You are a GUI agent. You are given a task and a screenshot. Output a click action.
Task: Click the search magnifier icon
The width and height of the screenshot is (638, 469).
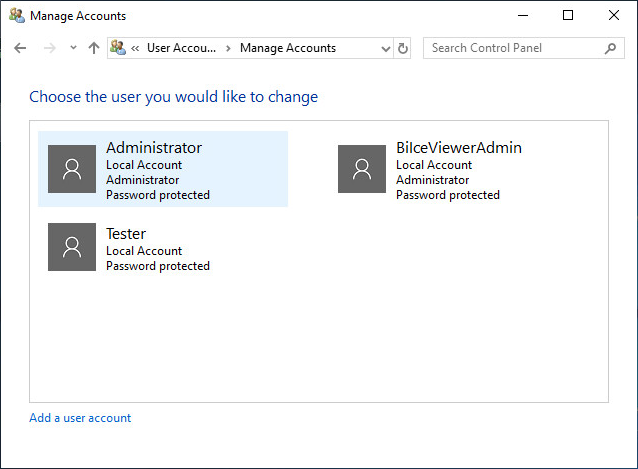coord(610,48)
